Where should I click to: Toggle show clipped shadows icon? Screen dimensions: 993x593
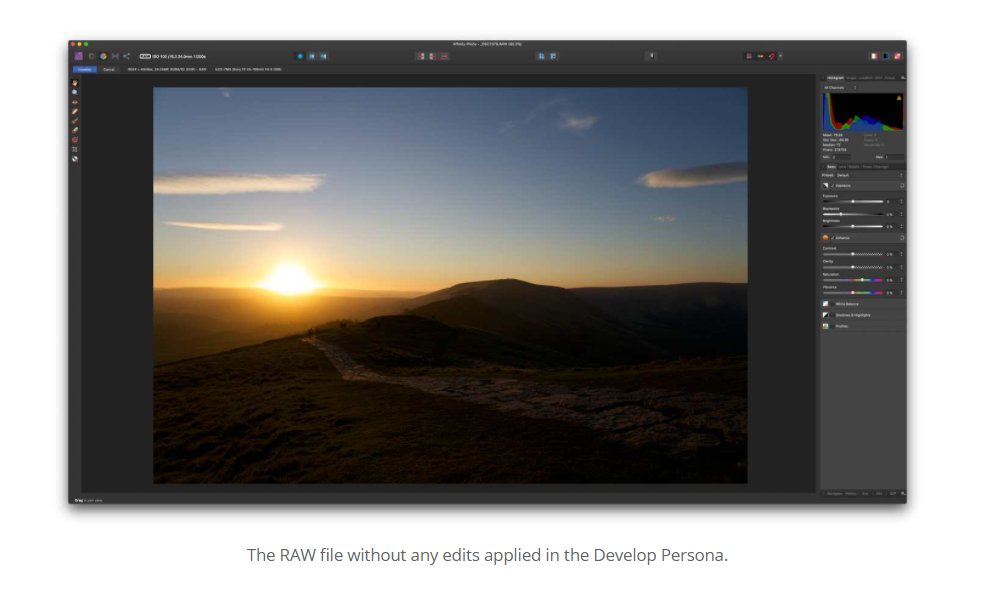[432, 56]
